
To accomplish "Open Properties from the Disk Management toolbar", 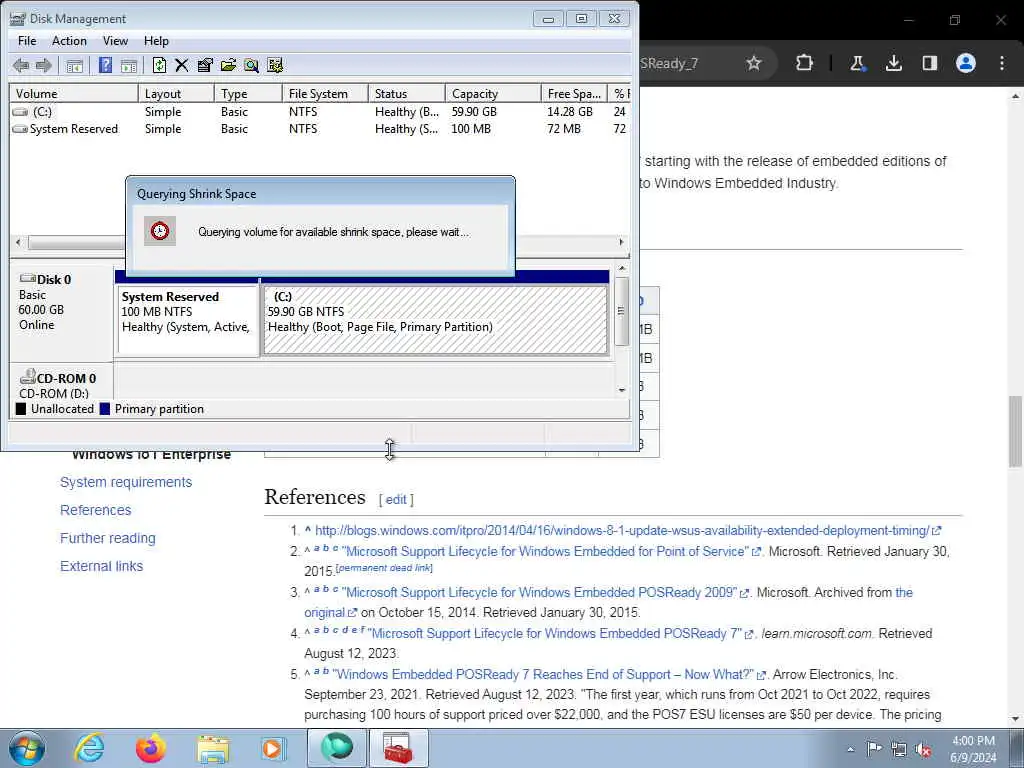I will click(204, 65).
